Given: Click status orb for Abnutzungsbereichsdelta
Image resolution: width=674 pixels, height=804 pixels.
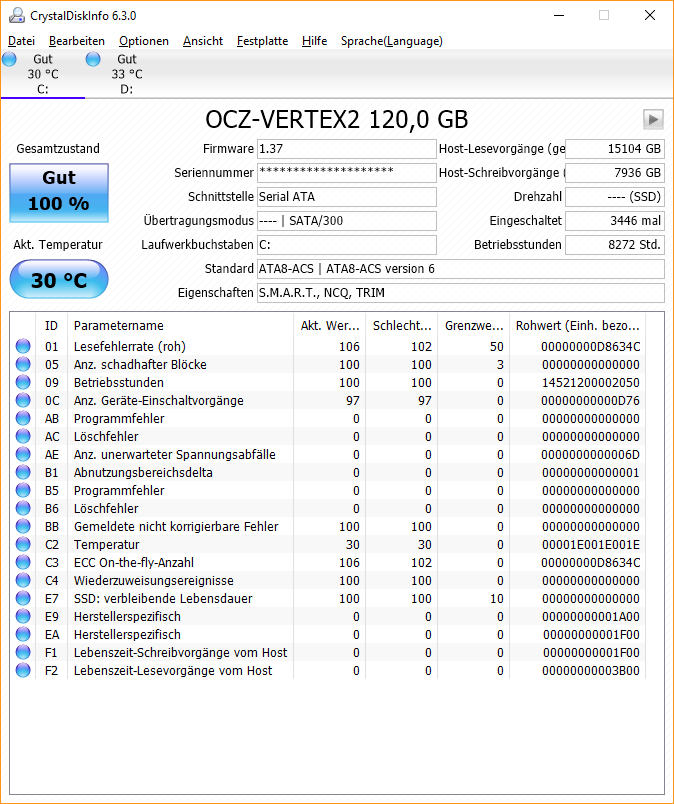Looking at the screenshot, I should tap(23, 472).
